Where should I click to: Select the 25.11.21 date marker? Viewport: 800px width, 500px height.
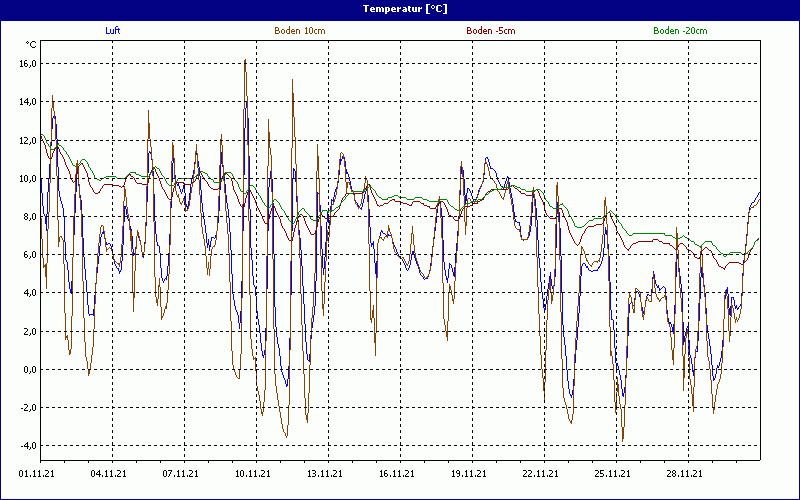(x=613, y=474)
